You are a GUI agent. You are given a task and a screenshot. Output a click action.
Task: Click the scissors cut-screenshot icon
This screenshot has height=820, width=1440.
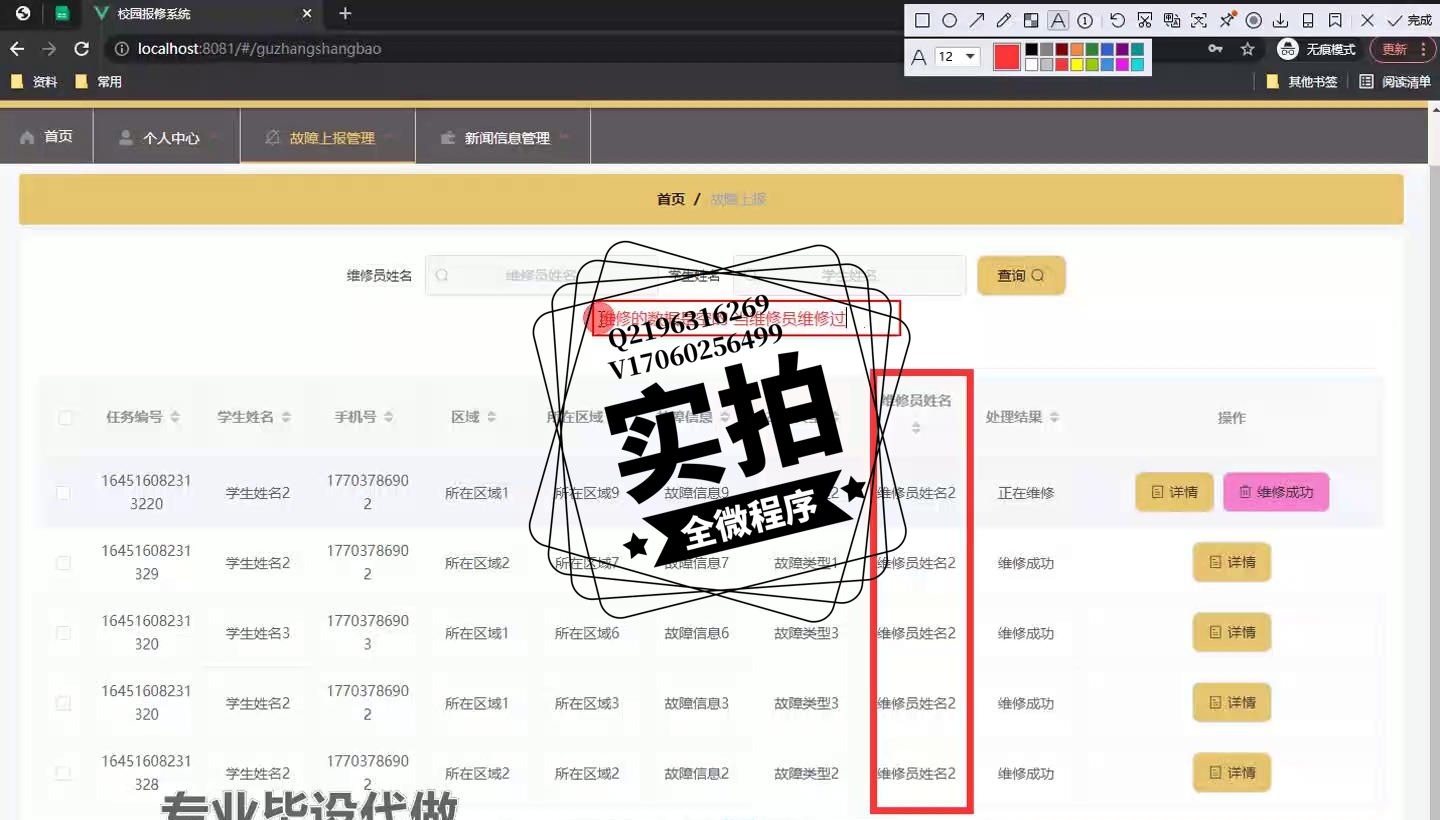[x=1145, y=20]
